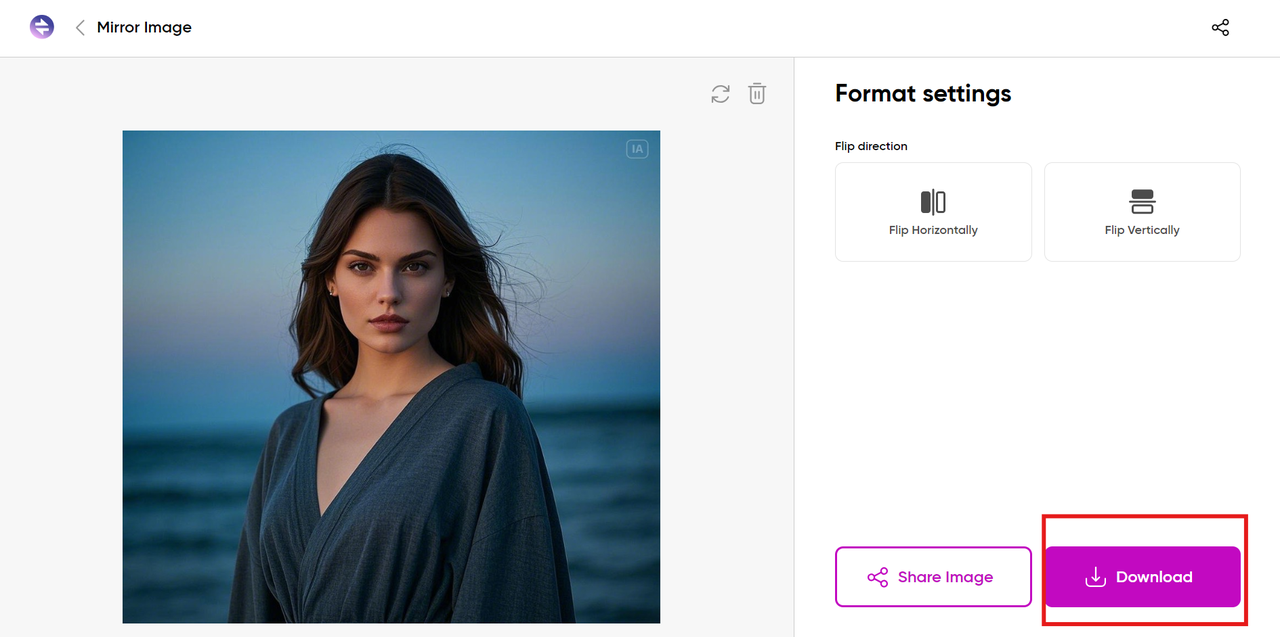The image size is (1280, 637).
Task: Click the woman's portrait preview image
Action: pos(391,376)
